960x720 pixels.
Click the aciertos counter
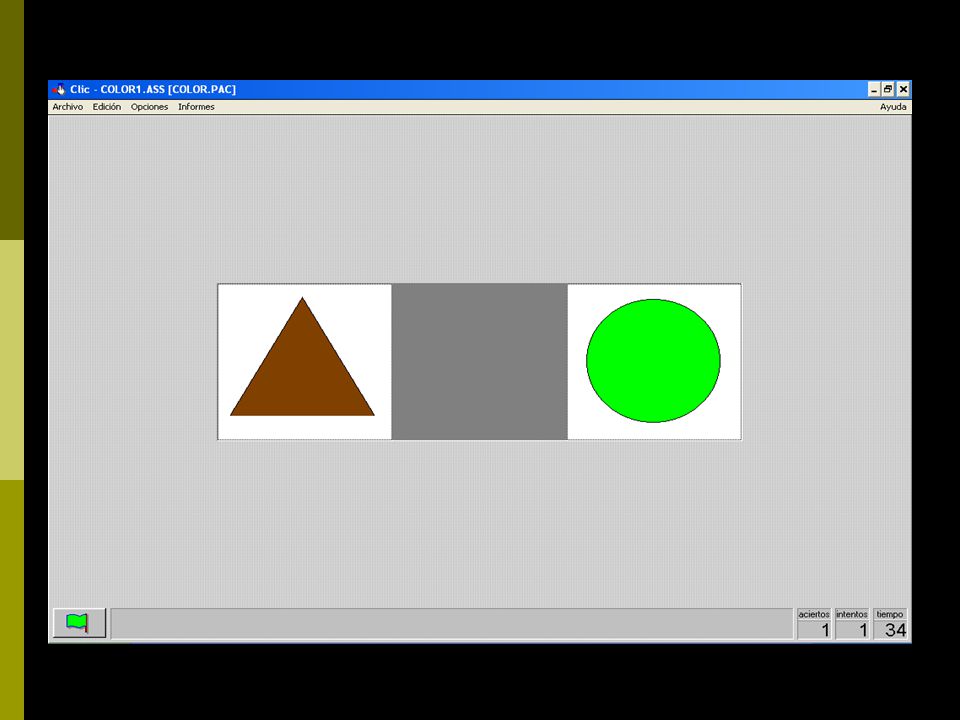coord(814,624)
